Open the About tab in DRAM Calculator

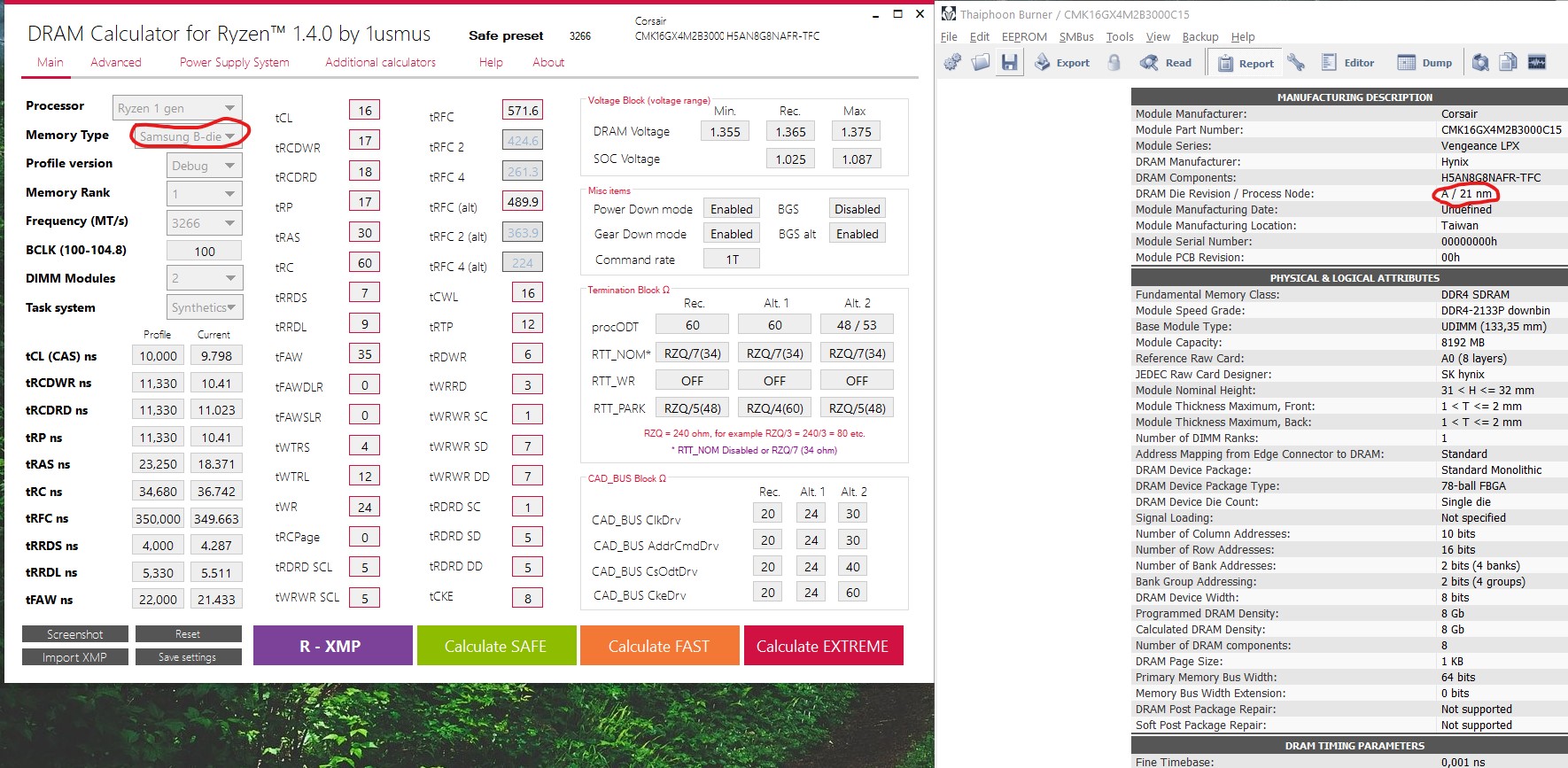point(548,62)
